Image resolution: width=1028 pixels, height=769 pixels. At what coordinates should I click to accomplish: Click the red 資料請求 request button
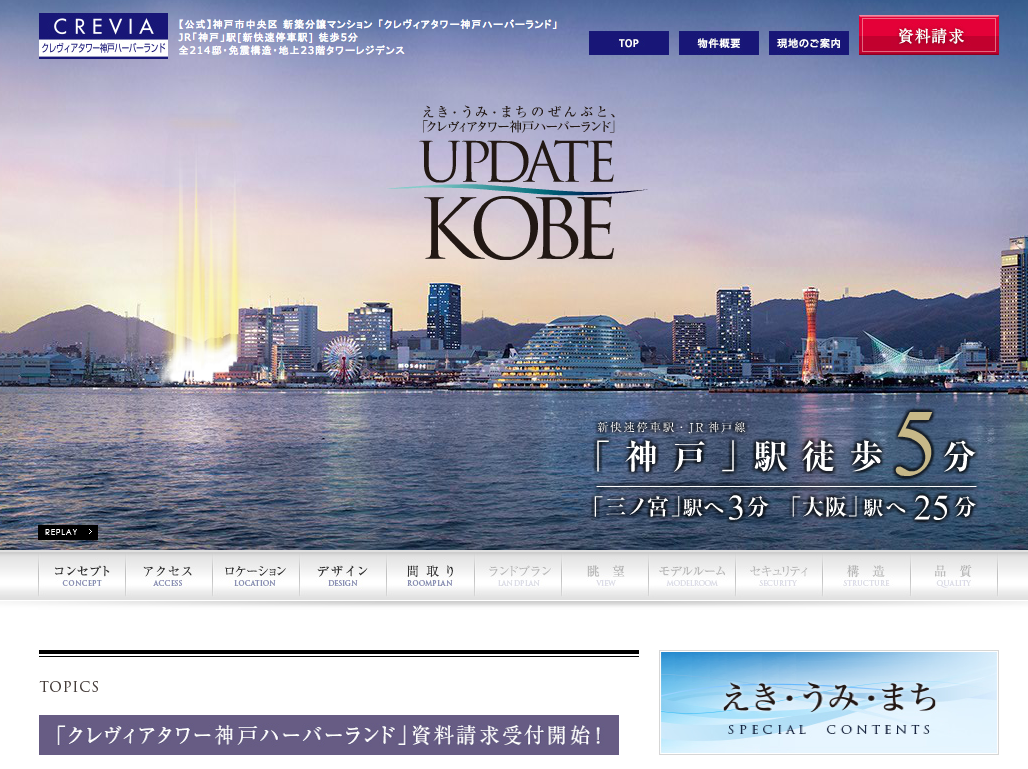[x=928, y=36]
